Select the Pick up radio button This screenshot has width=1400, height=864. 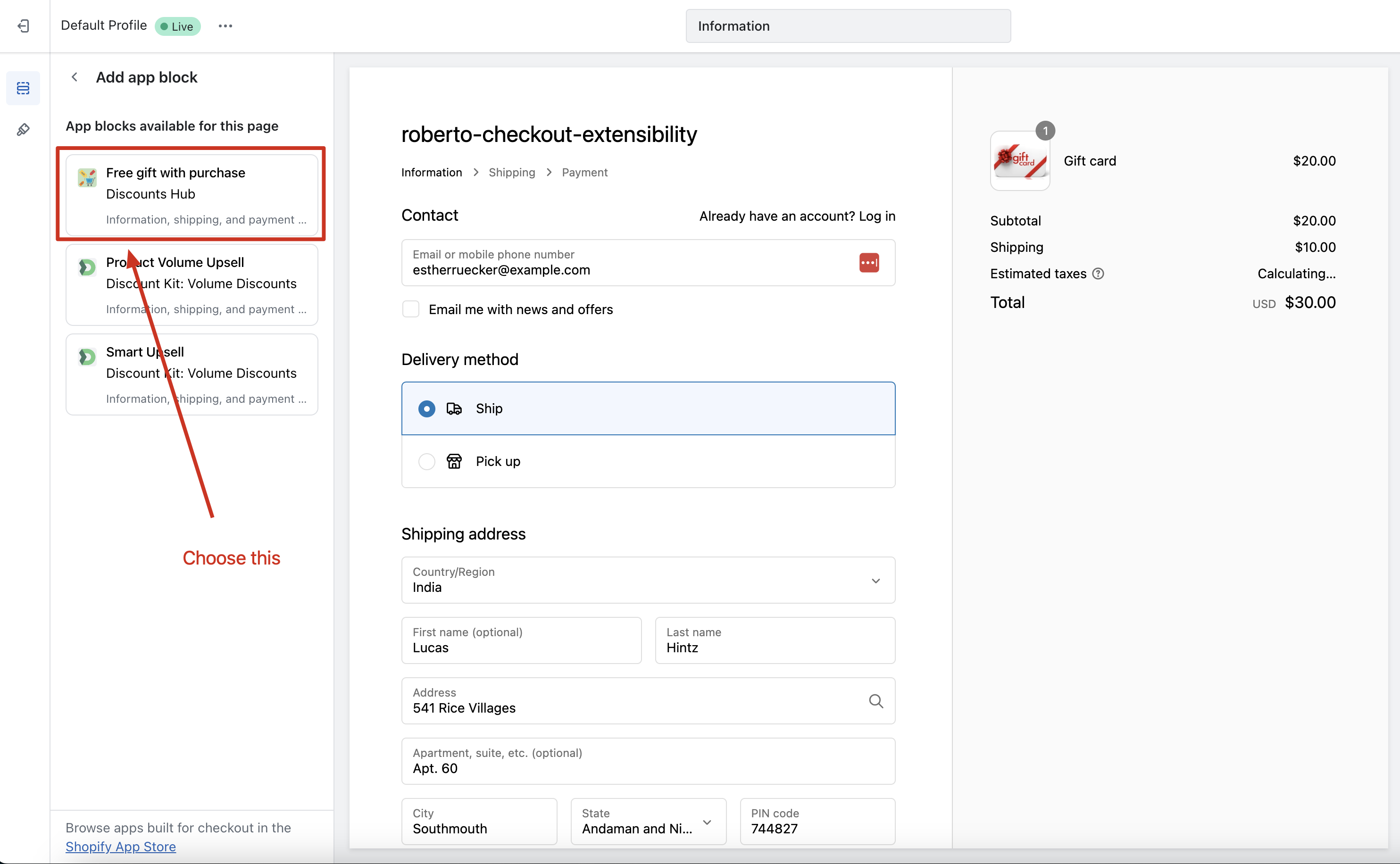[427, 461]
